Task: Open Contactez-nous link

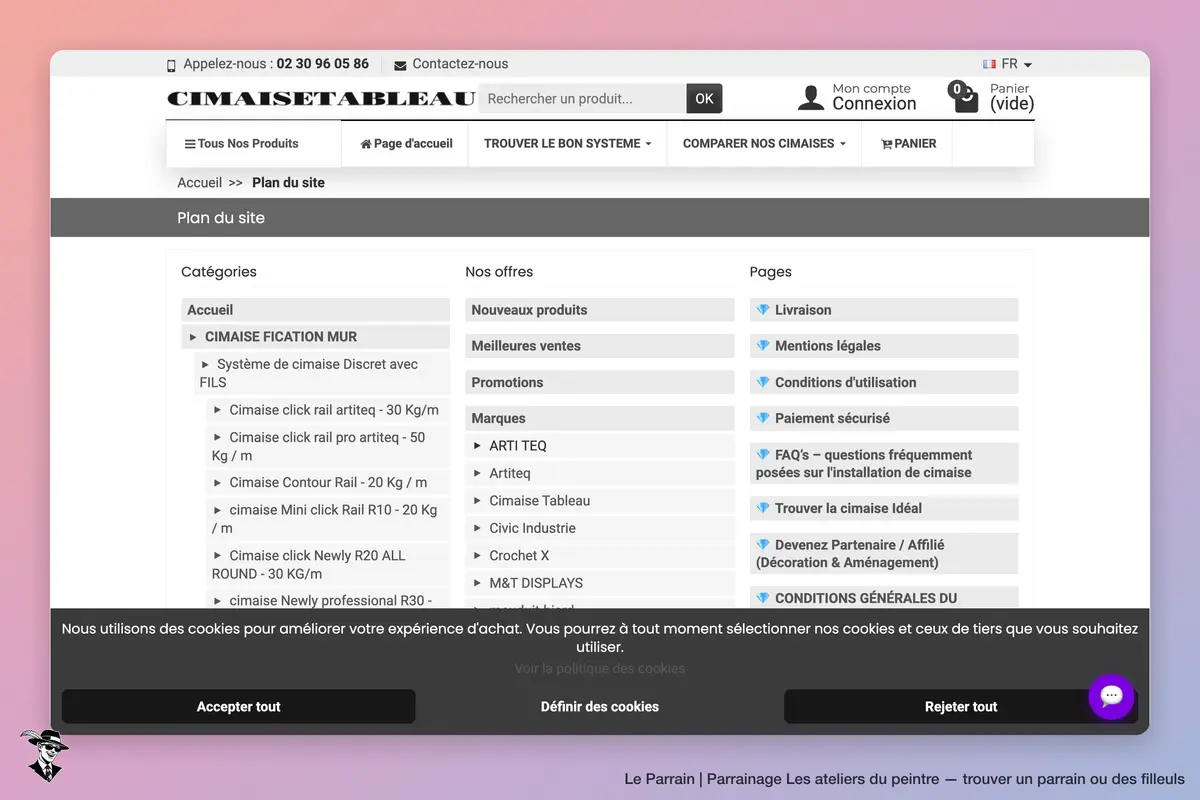Action: click(x=460, y=64)
